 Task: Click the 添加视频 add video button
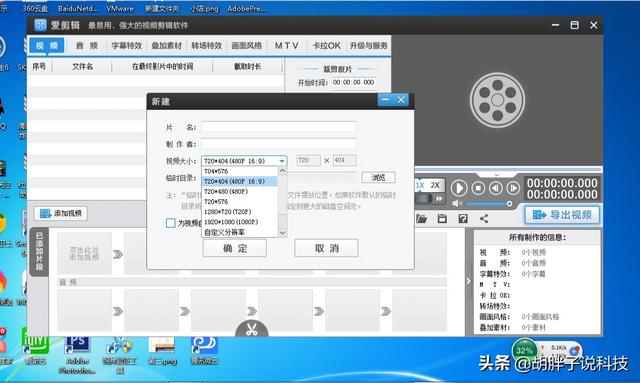60,213
